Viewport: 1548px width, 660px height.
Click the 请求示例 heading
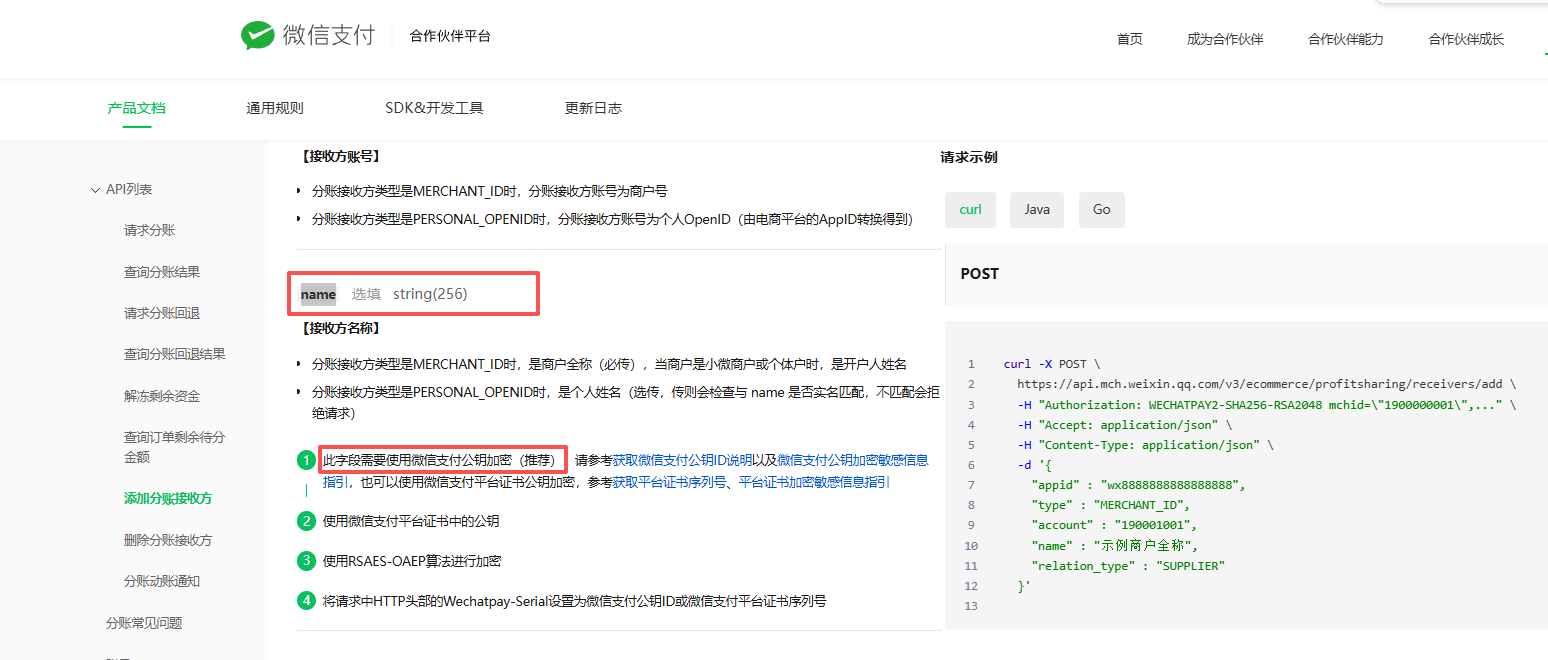click(x=969, y=157)
